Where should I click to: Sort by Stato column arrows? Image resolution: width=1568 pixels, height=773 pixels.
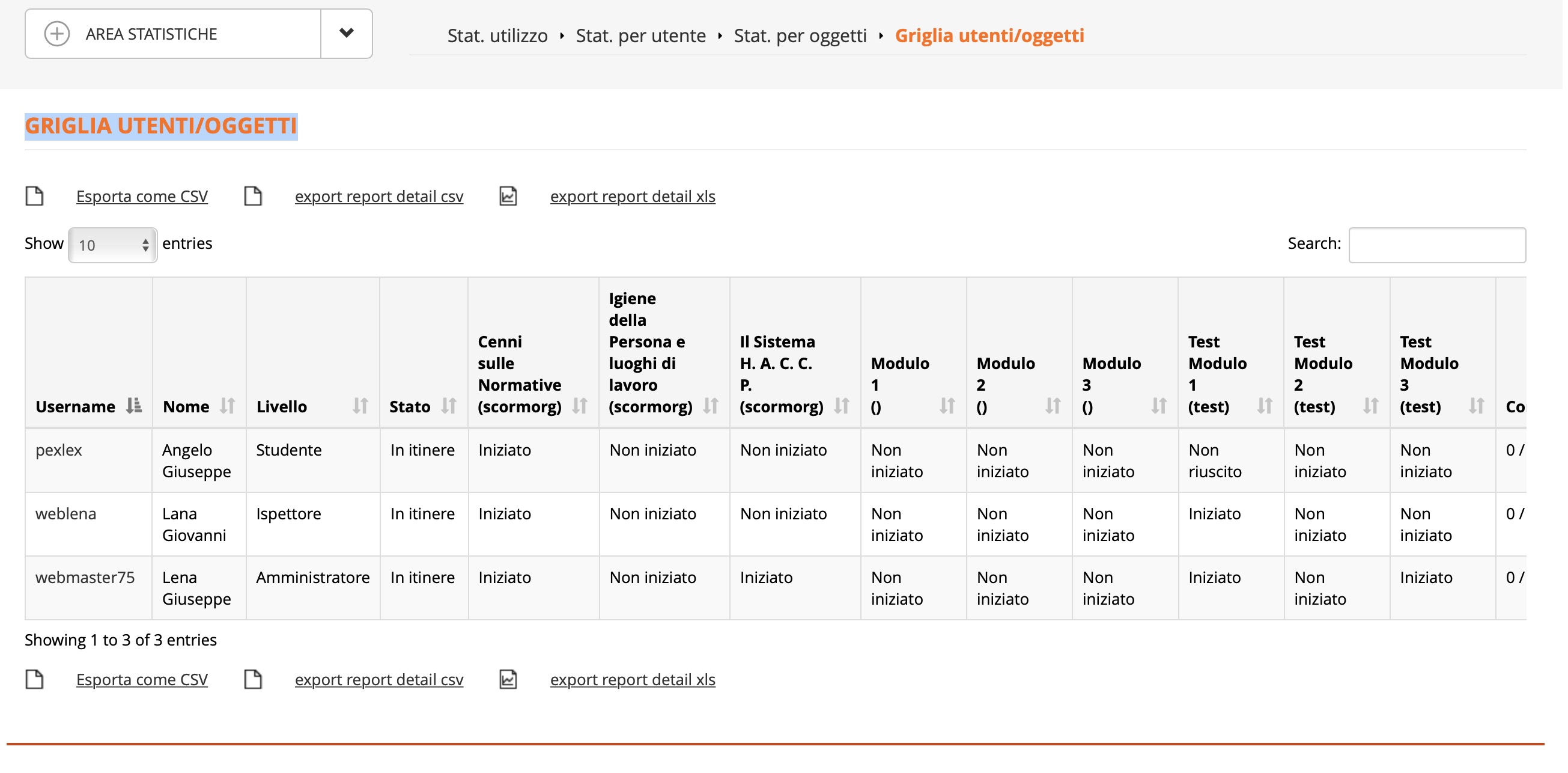pos(448,405)
